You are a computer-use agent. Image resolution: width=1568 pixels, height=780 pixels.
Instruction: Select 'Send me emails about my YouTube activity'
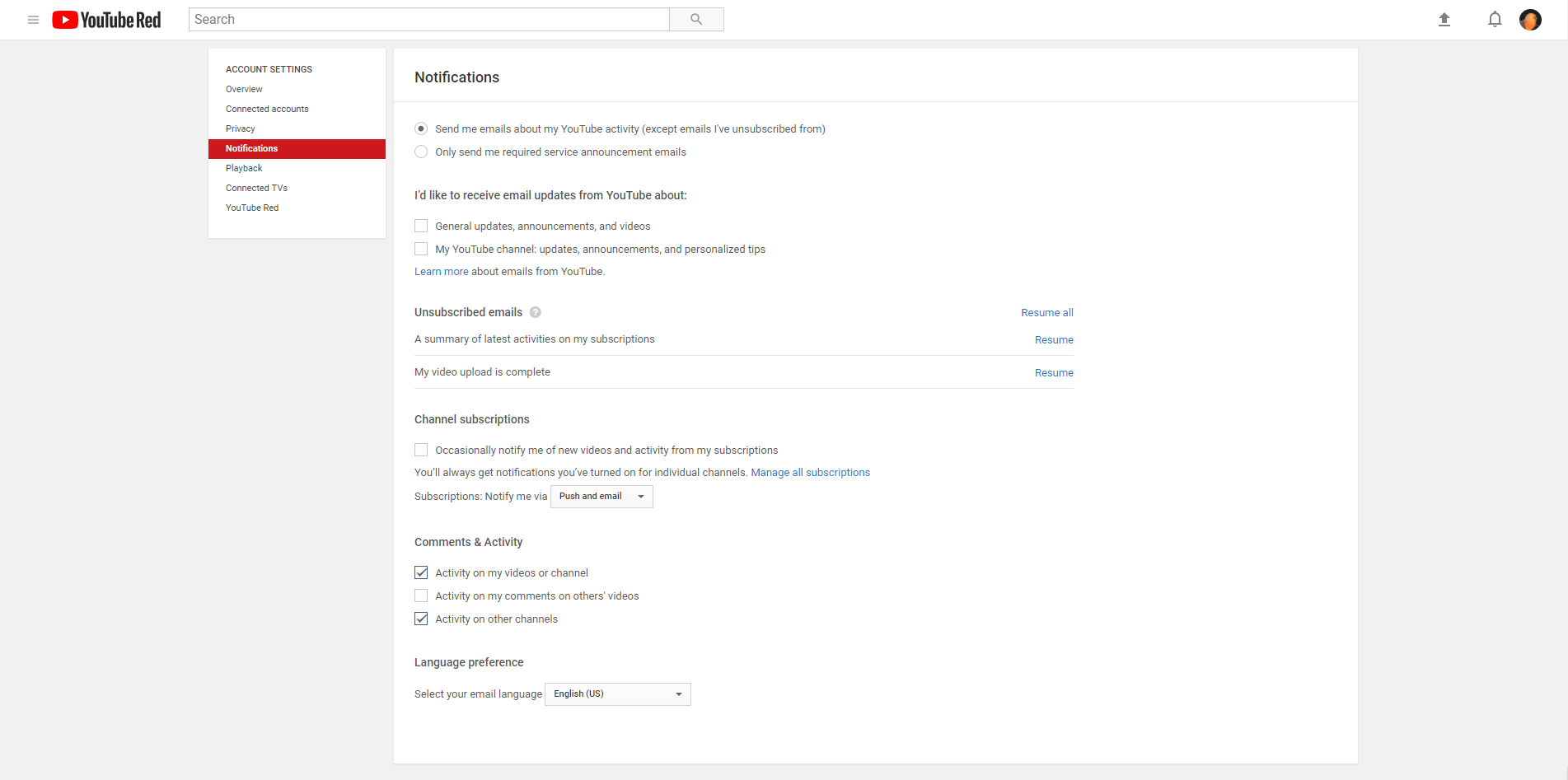[x=421, y=128]
